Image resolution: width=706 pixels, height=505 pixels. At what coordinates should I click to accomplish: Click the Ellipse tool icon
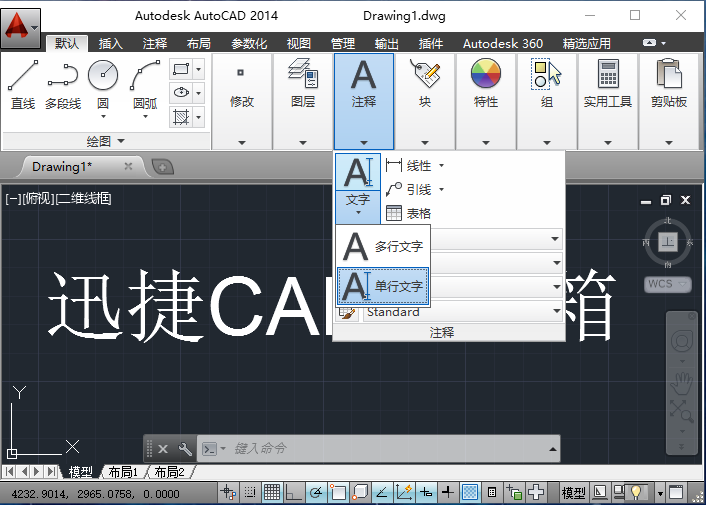pyautogui.click(x=181, y=93)
